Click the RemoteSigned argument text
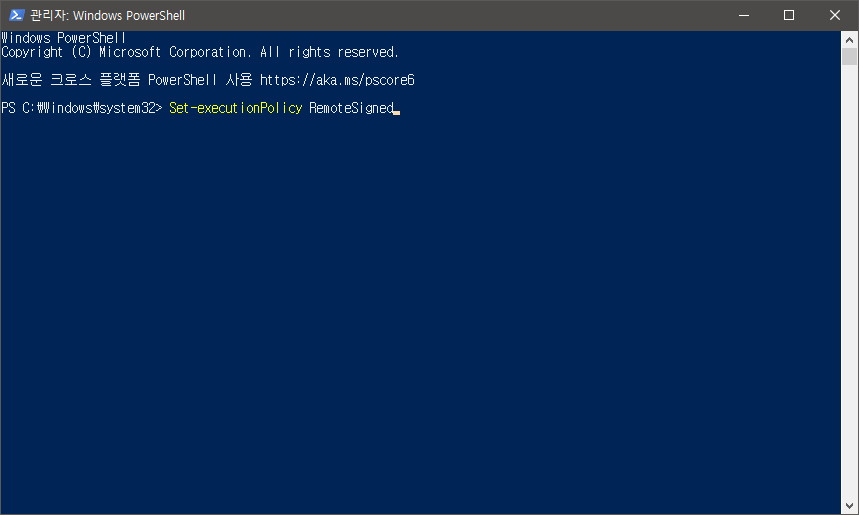The height and width of the screenshot is (515, 859). pyautogui.click(x=351, y=108)
